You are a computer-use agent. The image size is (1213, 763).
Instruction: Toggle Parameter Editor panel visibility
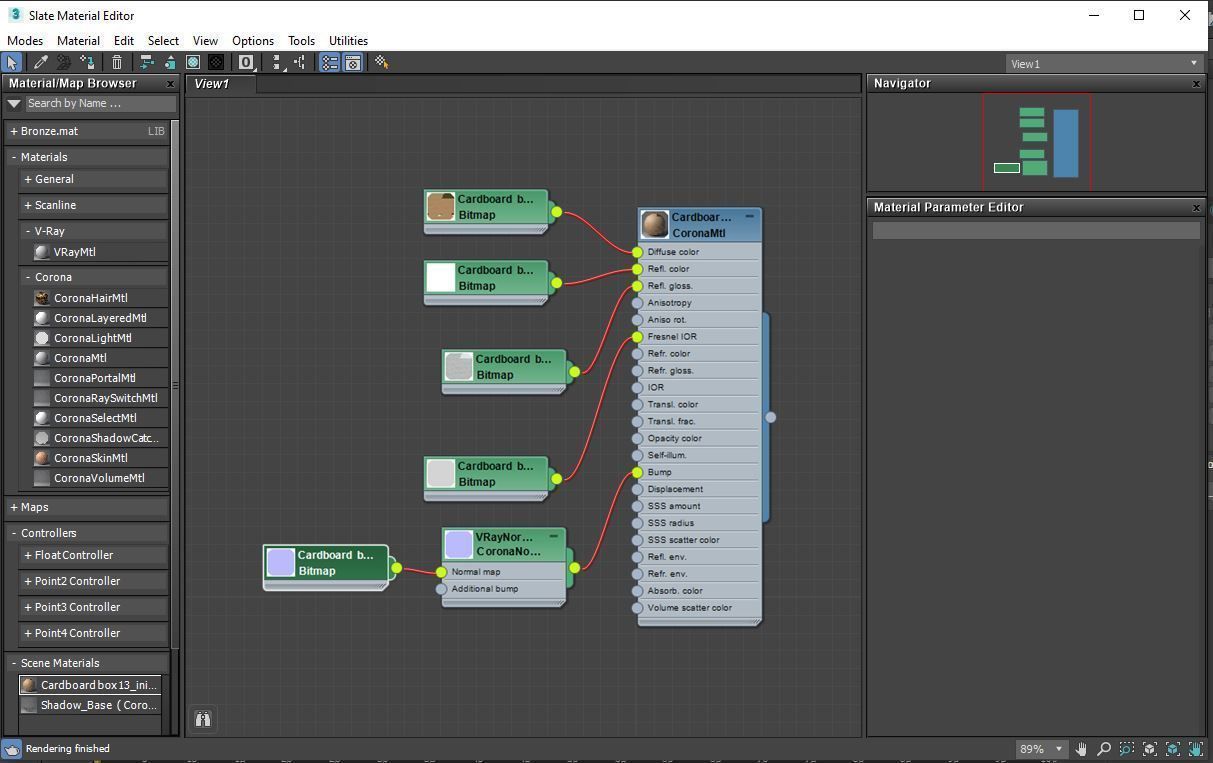(x=352, y=62)
